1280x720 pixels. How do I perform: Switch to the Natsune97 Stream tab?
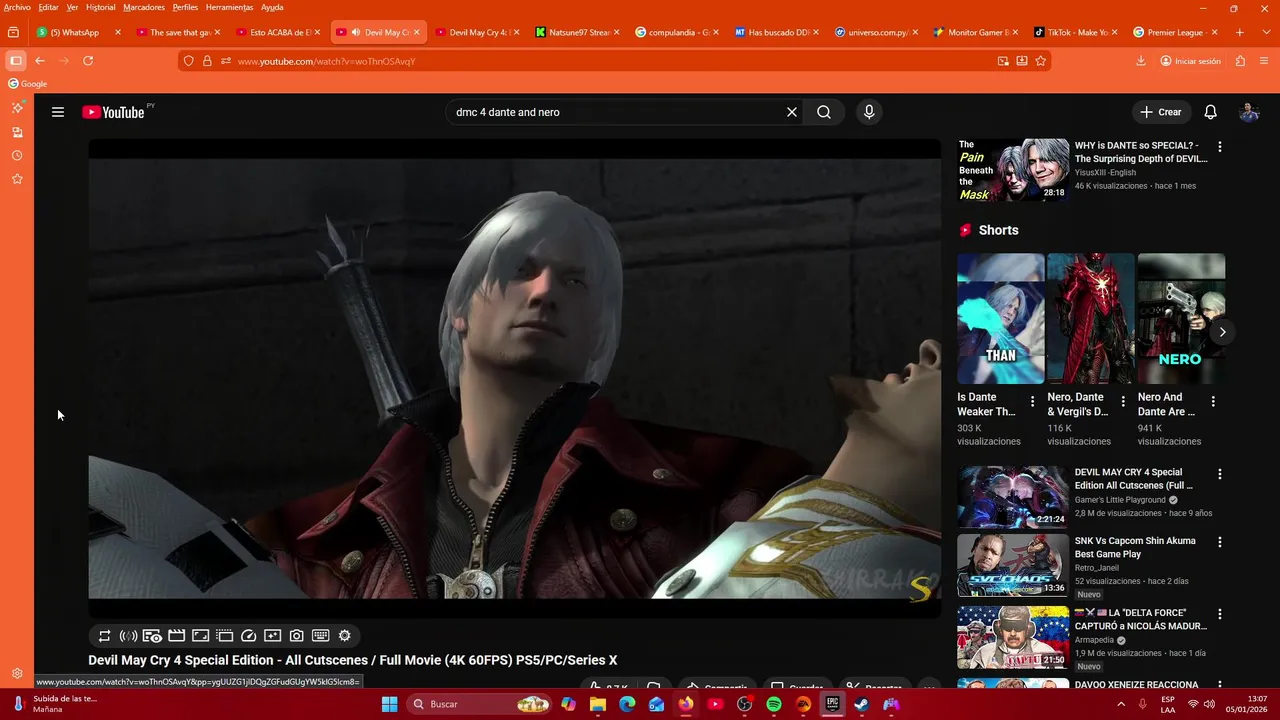pyautogui.click(x=578, y=32)
